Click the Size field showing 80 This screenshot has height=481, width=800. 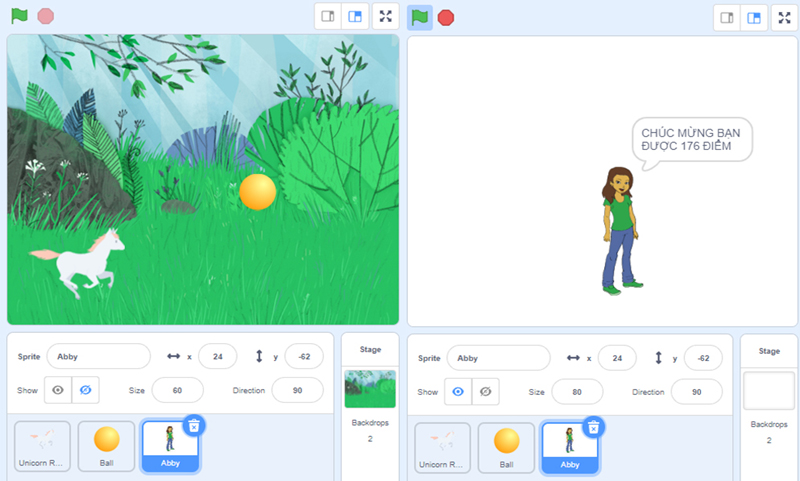577,392
